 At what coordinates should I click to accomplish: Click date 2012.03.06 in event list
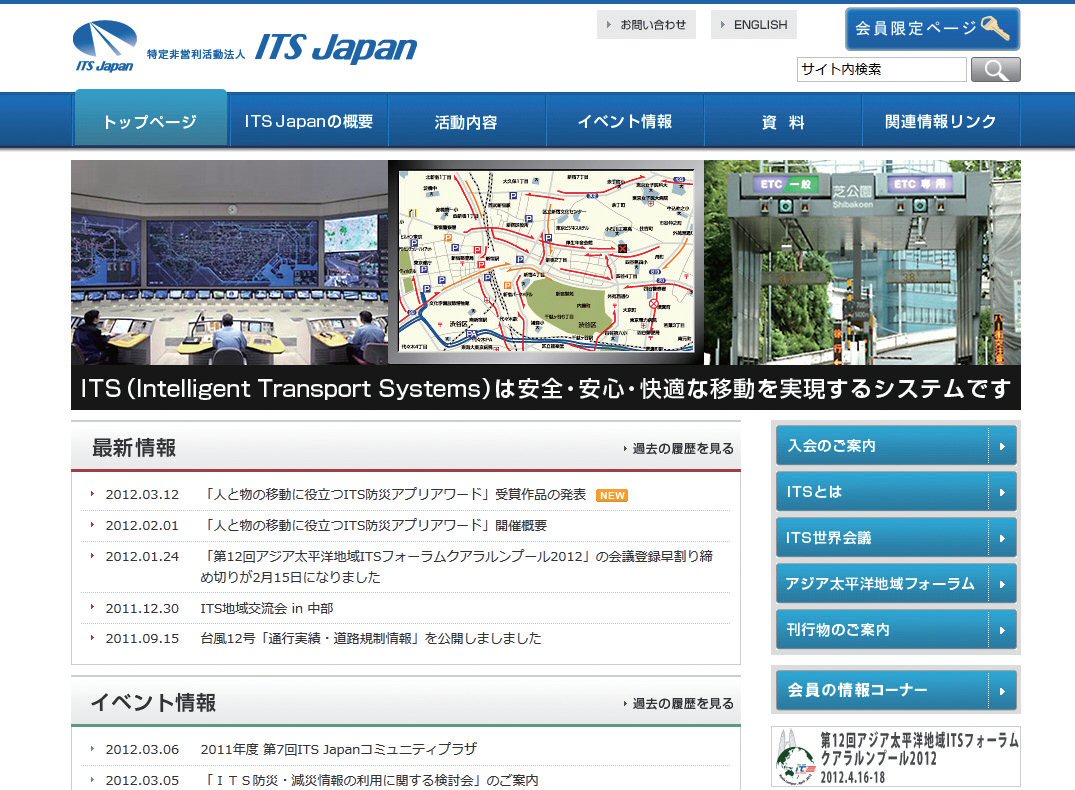(142, 750)
